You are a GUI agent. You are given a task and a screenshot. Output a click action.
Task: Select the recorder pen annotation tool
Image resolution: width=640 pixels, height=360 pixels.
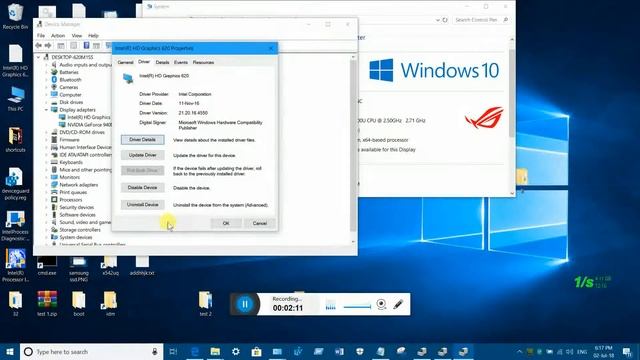(398, 304)
